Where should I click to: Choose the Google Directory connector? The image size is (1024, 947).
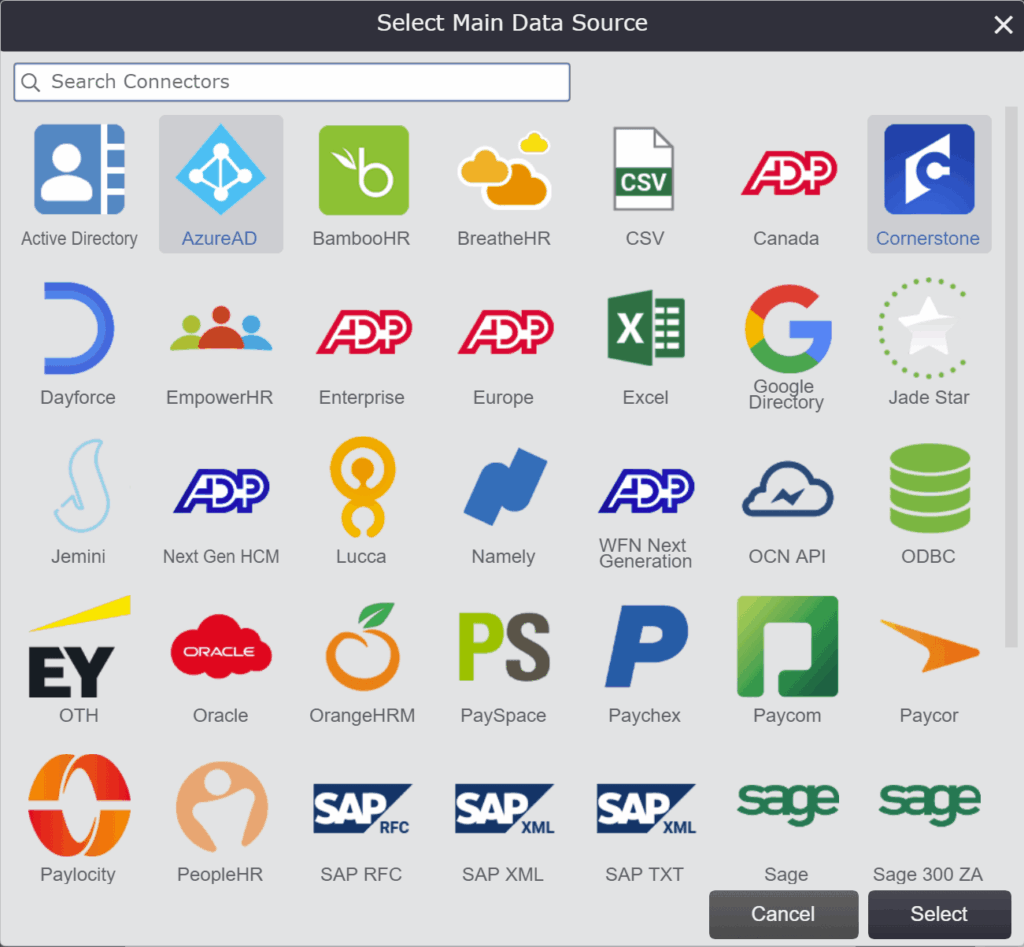pos(787,329)
